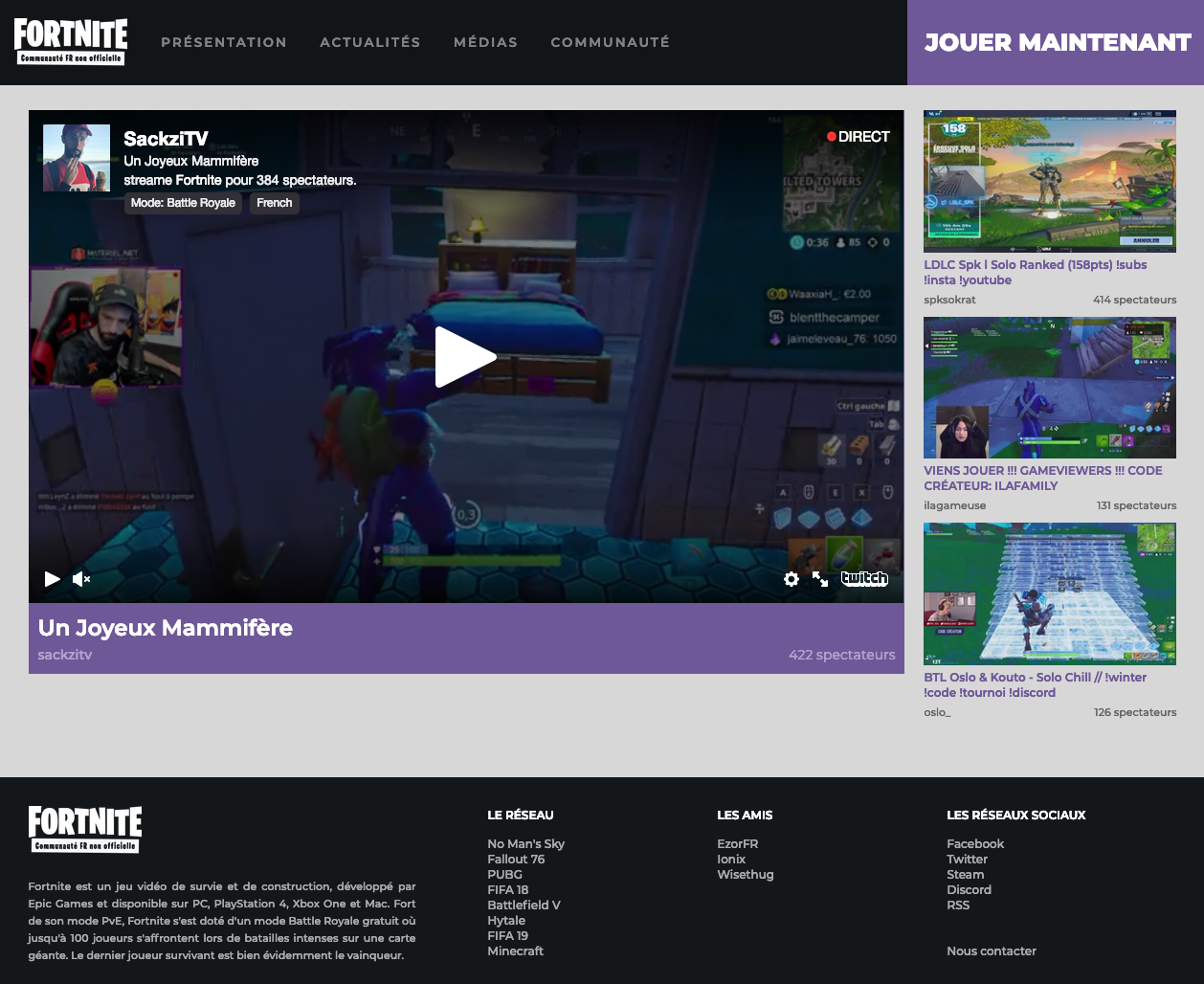Open the Wisethug friend link
This screenshot has height=984, width=1204.
[746, 875]
